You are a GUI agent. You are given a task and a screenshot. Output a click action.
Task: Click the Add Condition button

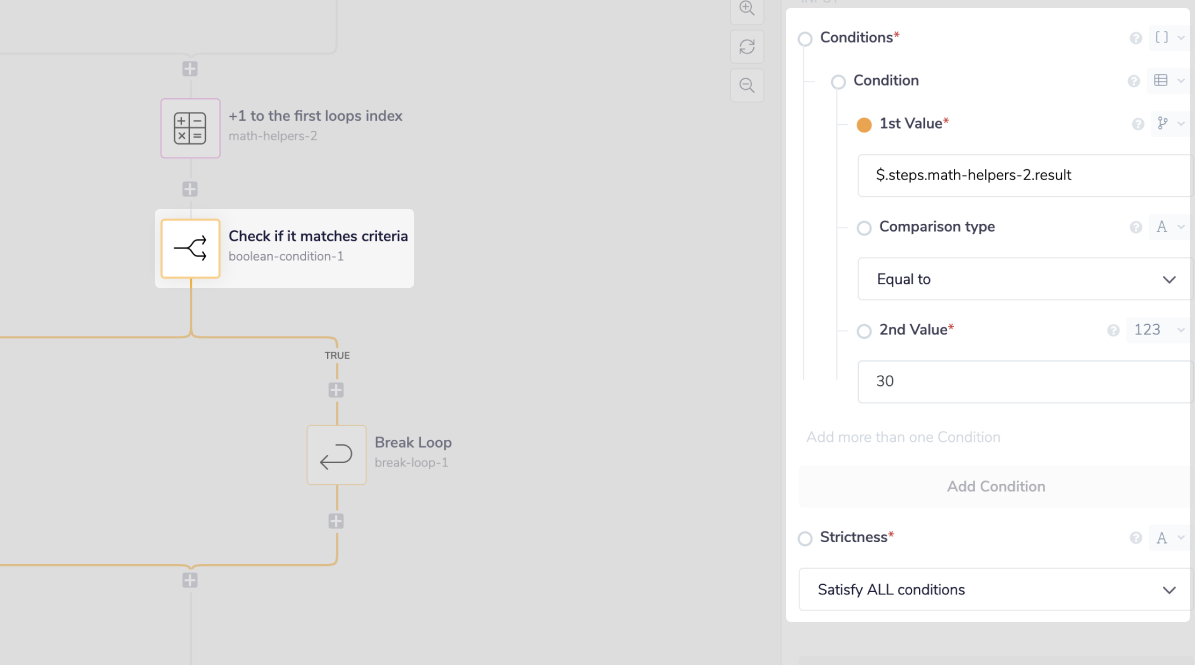[x=995, y=487]
